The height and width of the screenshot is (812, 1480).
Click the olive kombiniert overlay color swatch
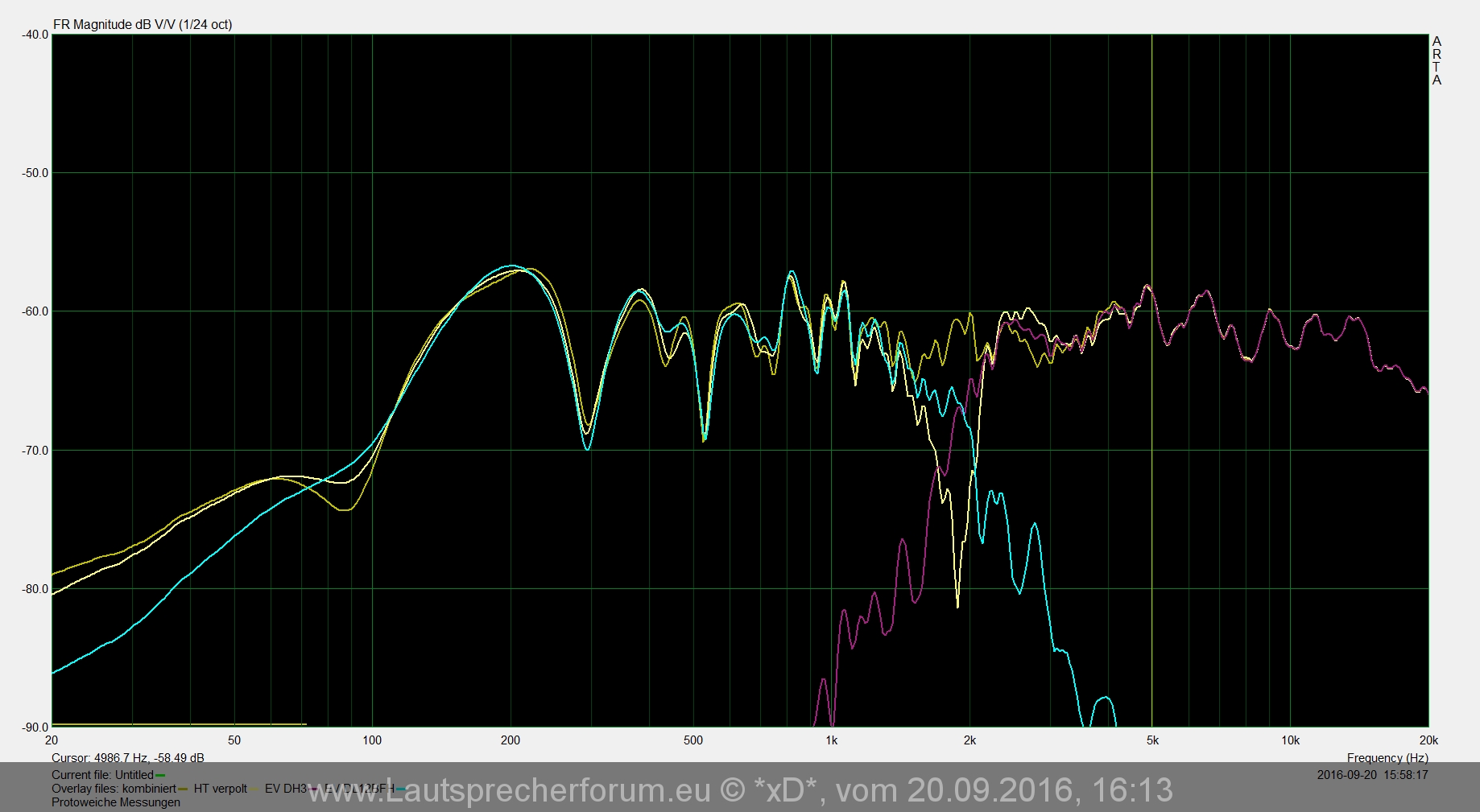(183, 789)
